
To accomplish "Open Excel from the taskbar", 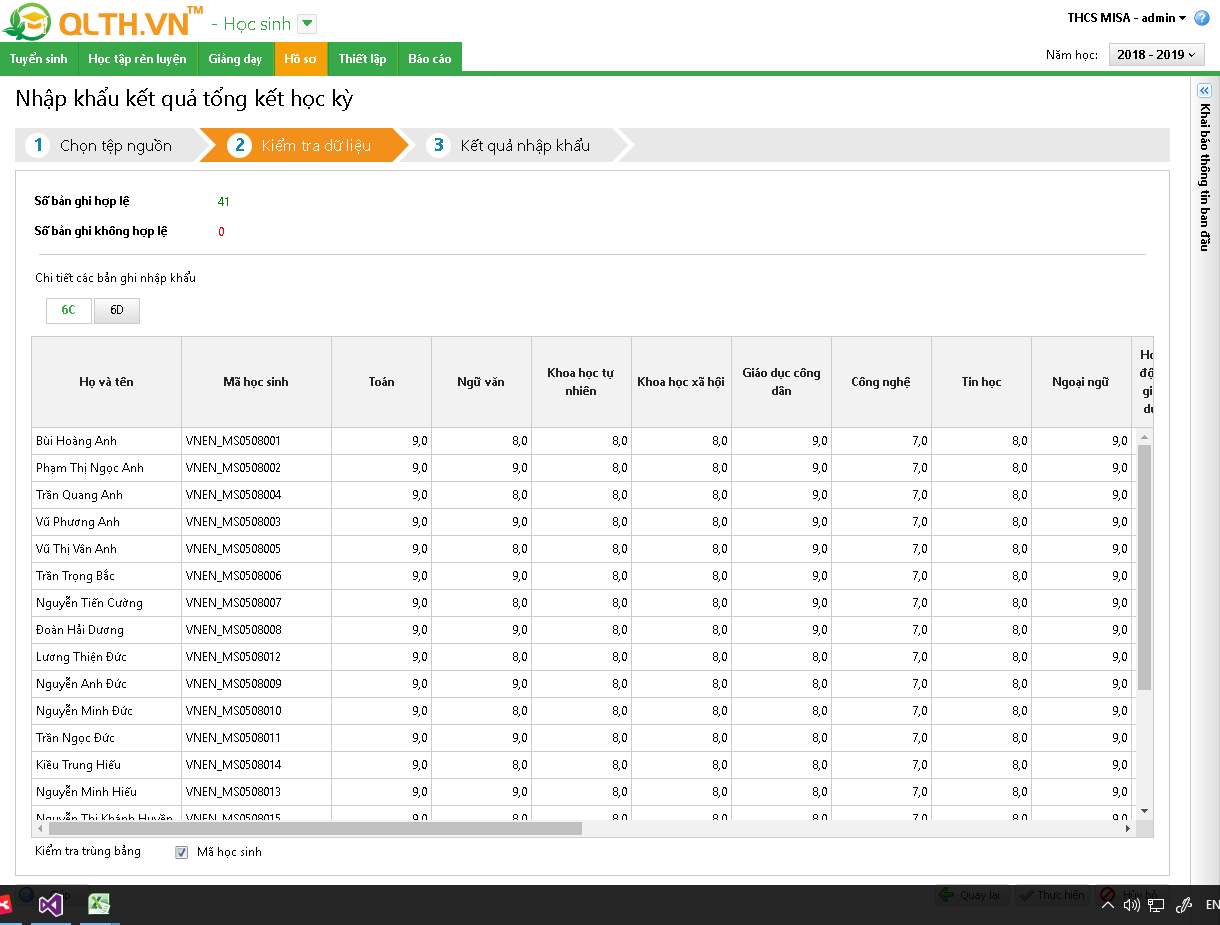I will pyautogui.click(x=99, y=905).
